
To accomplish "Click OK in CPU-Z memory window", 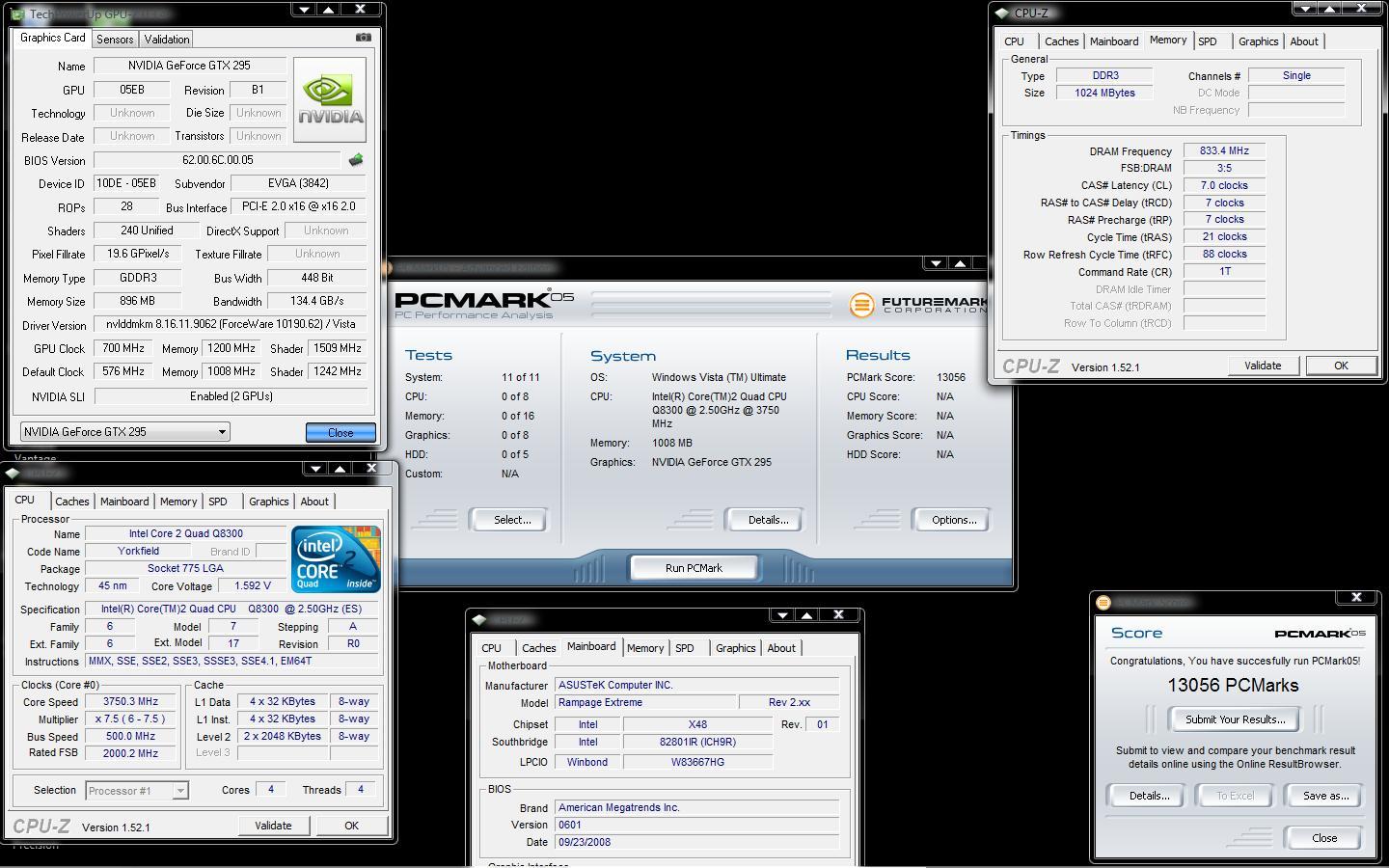I will pos(1341,366).
